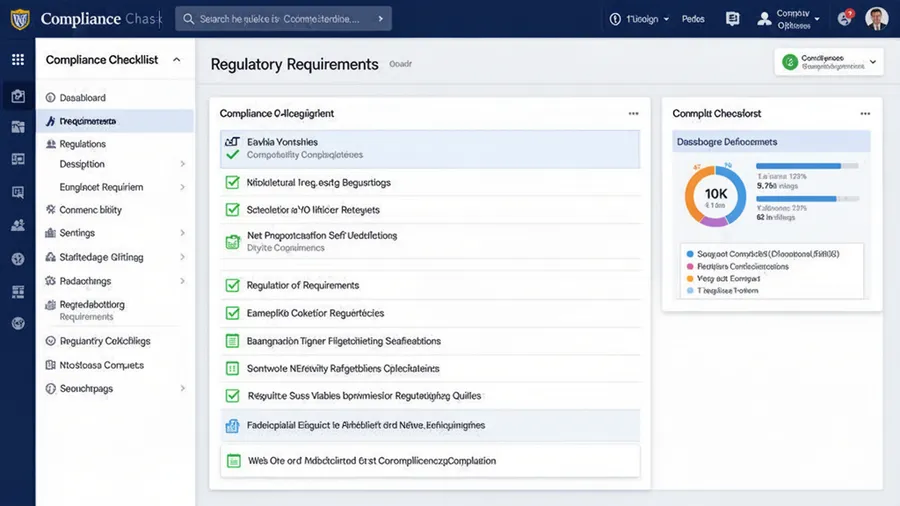Screen dimensions: 900x506
Task: Click into the header search field
Action: click(x=284, y=19)
